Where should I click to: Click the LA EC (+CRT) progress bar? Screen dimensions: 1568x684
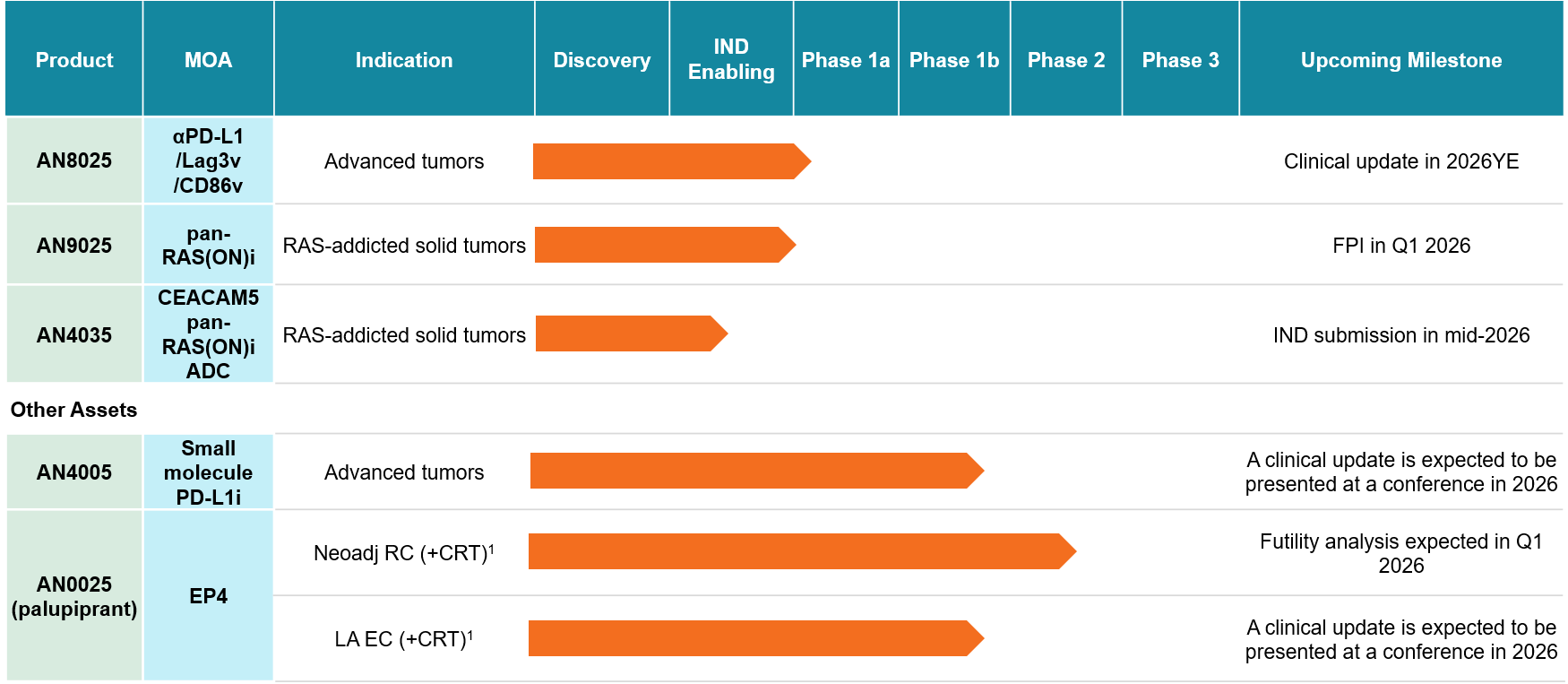pyautogui.click(x=754, y=638)
